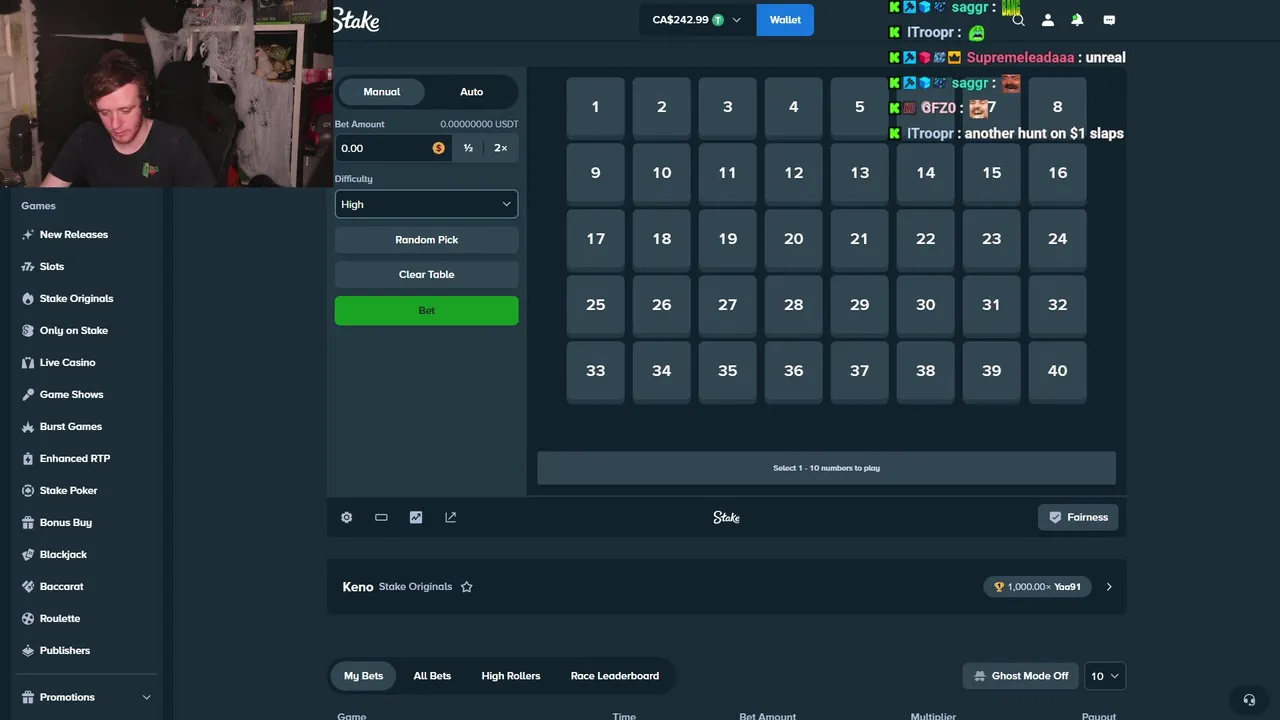Expand the Promotions sidebar section
This screenshot has width=1280, height=720.
coord(86,697)
